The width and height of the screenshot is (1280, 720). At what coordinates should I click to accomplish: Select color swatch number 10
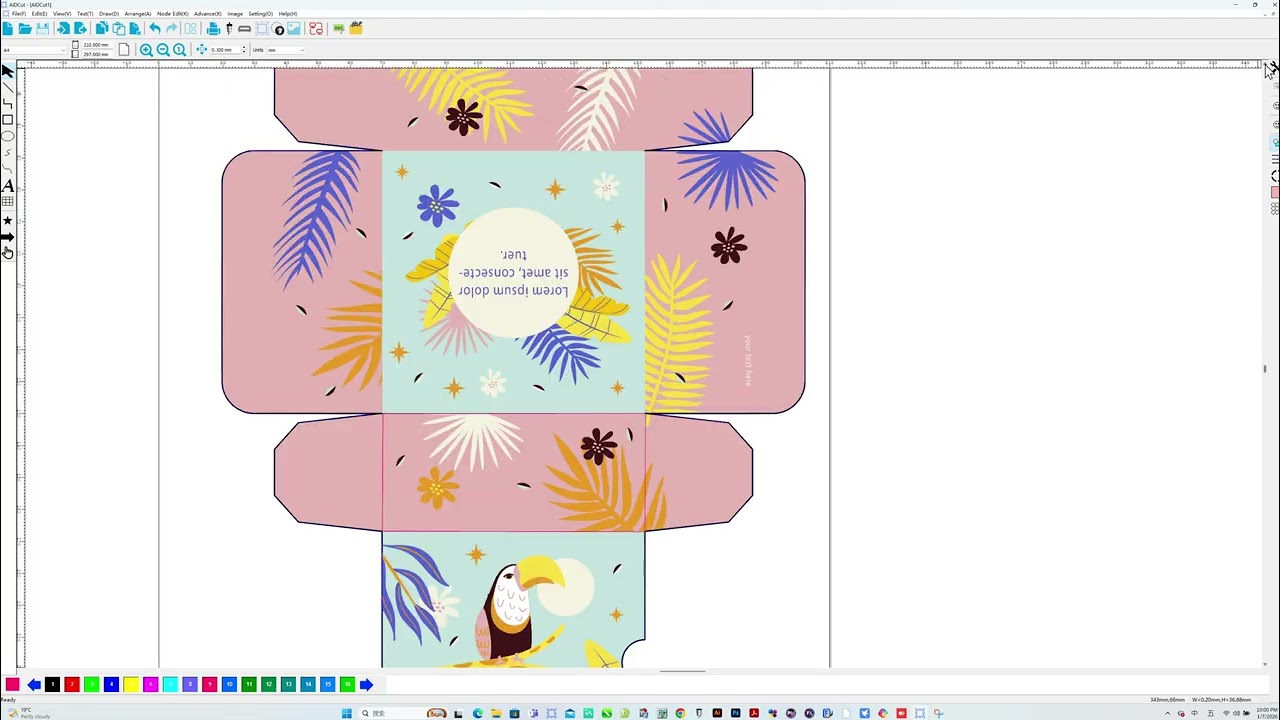229,684
